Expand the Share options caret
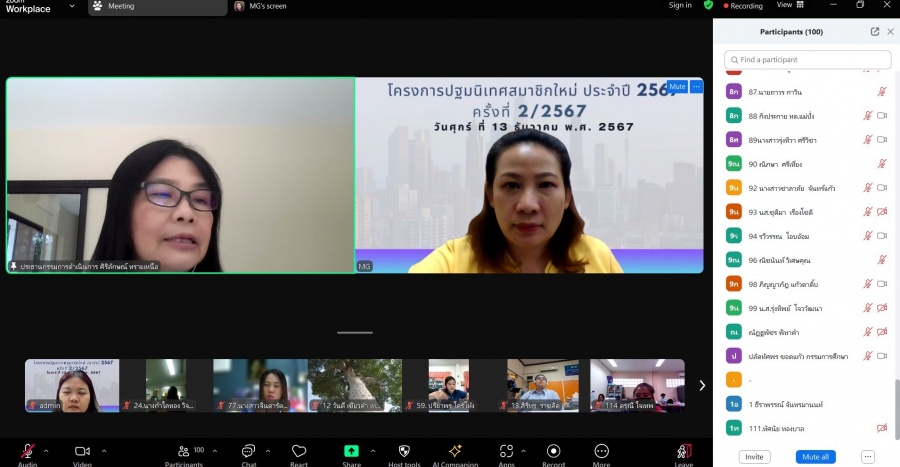Screen dimensions: 900x467 (x=373, y=451)
